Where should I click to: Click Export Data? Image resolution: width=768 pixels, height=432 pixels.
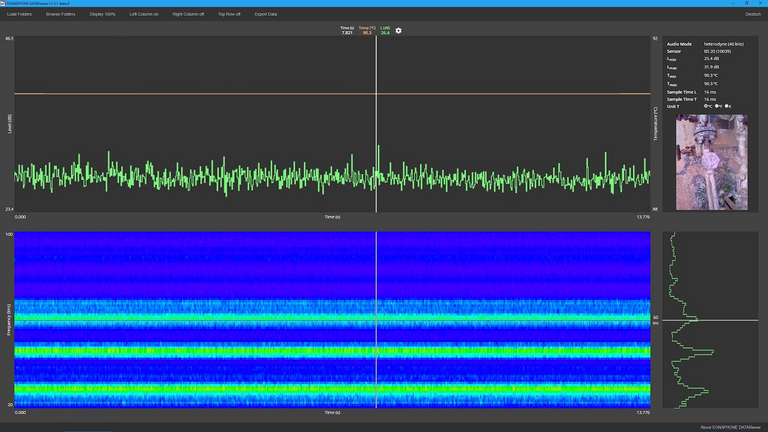[266, 14]
